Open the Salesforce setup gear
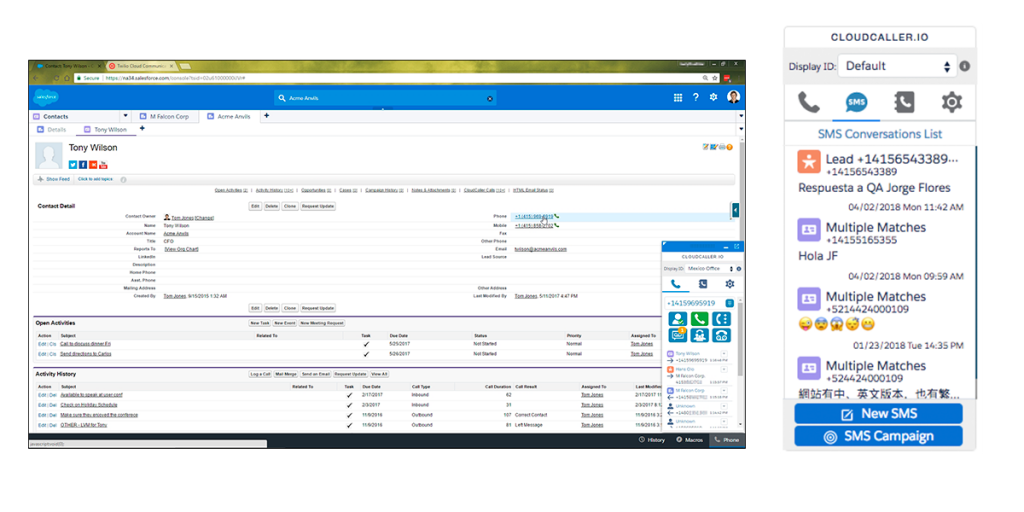Image resolution: width=1024 pixels, height=512 pixels. [x=713, y=97]
